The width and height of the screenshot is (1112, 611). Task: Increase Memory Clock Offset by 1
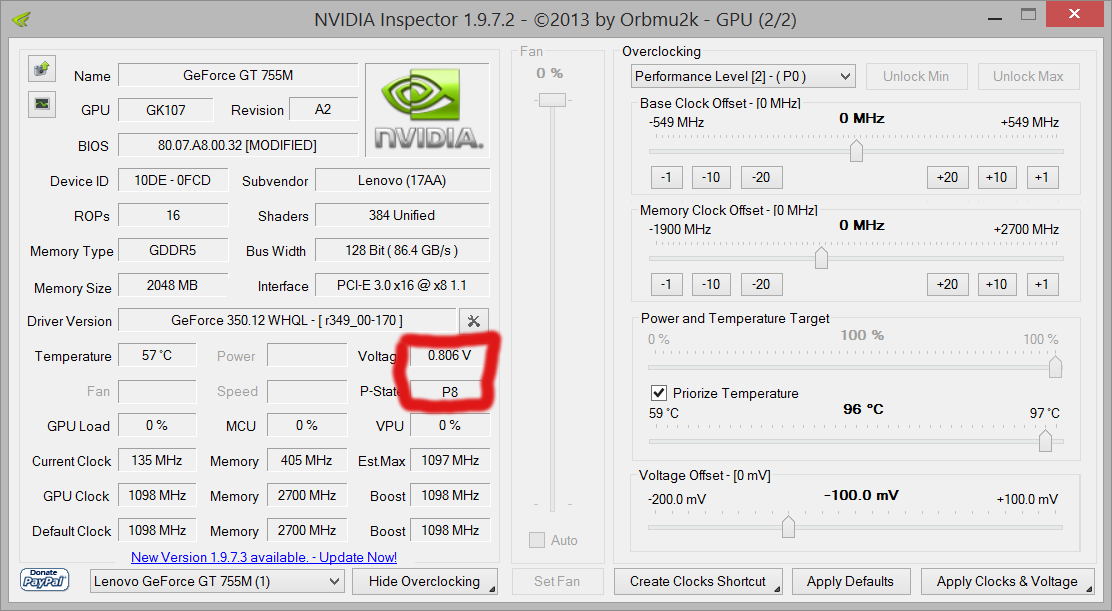click(x=1042, y=284)
